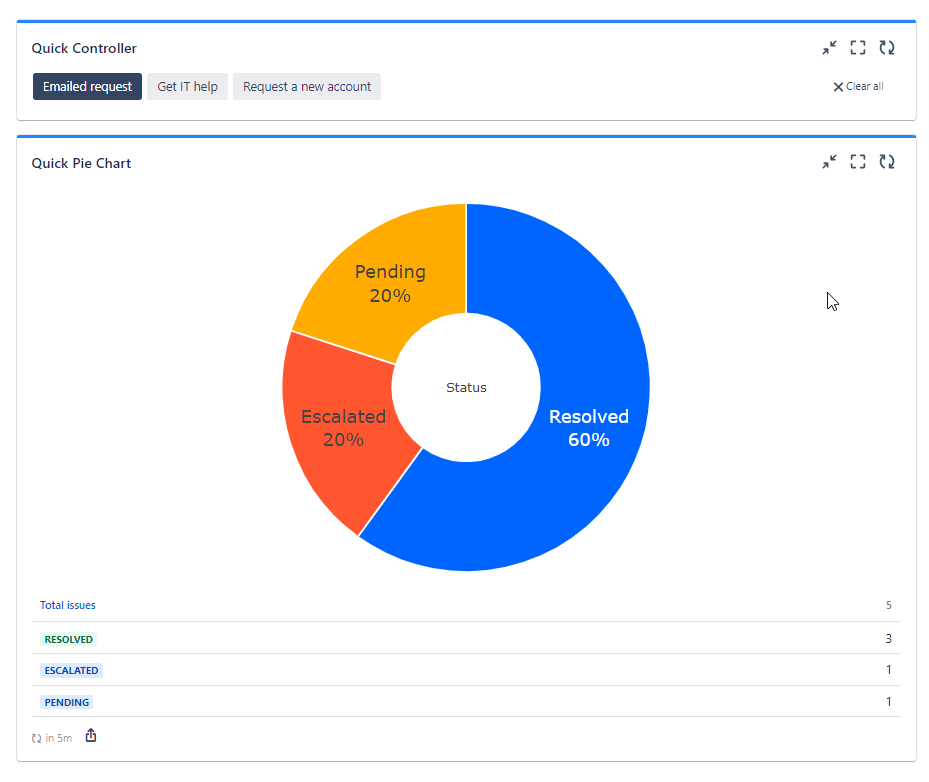The height and width of the screenshot is (782, 929).
Task: Open the export icon below the chart
Action: [x=90, y=735]
